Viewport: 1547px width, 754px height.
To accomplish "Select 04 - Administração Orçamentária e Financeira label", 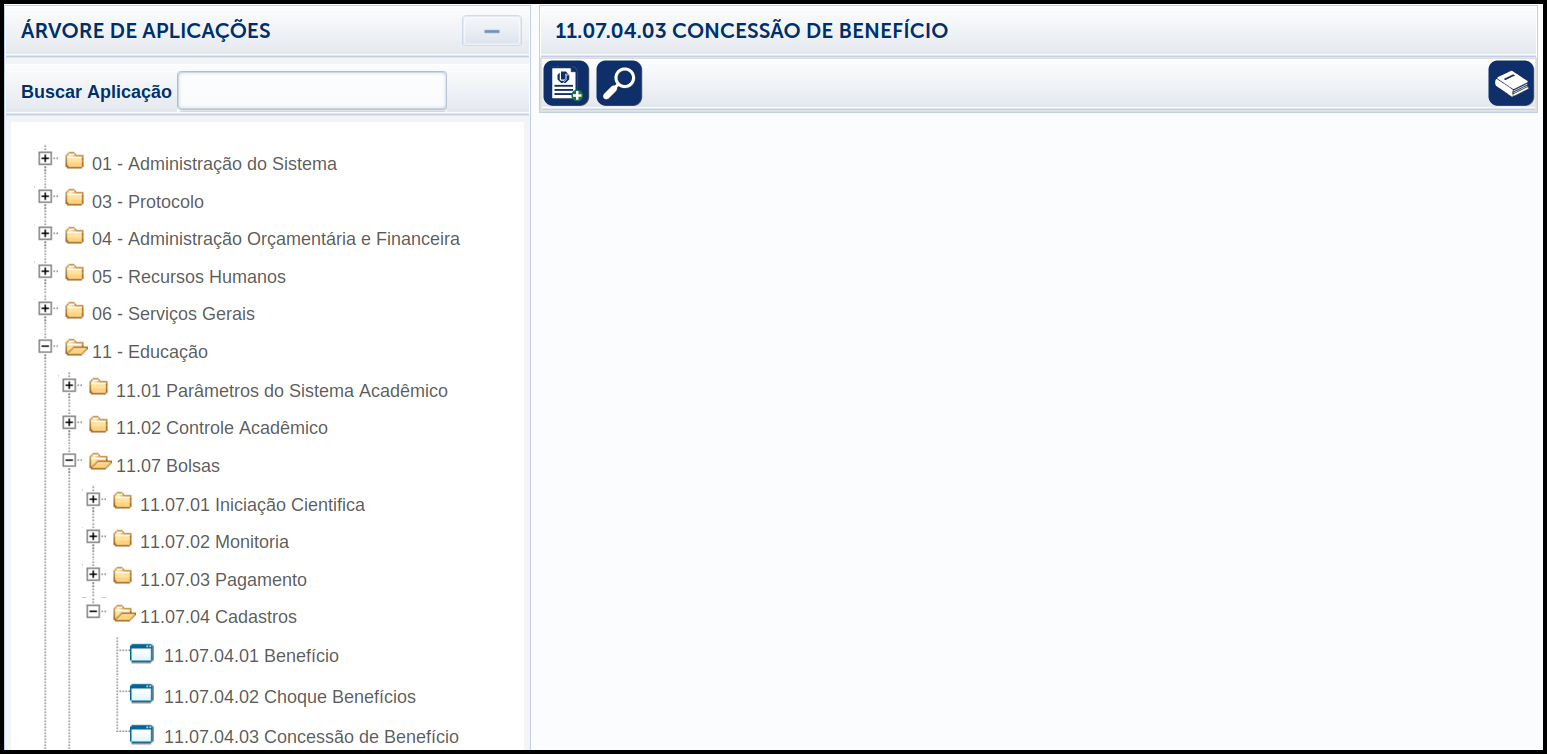I will (x=276, y=239).
